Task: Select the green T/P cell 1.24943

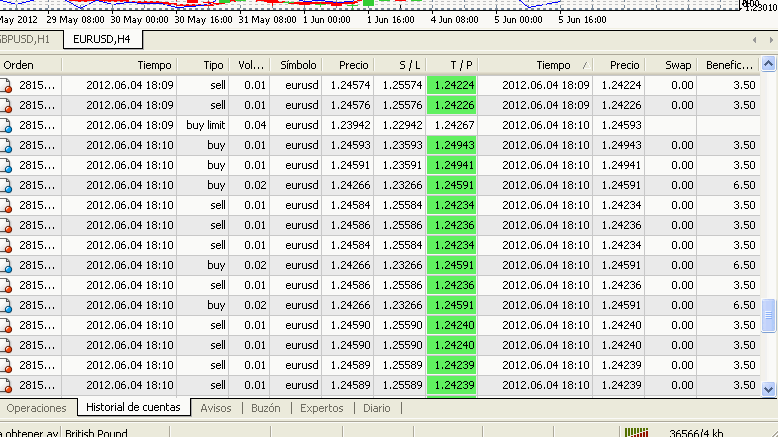Action: coord(451,145)
